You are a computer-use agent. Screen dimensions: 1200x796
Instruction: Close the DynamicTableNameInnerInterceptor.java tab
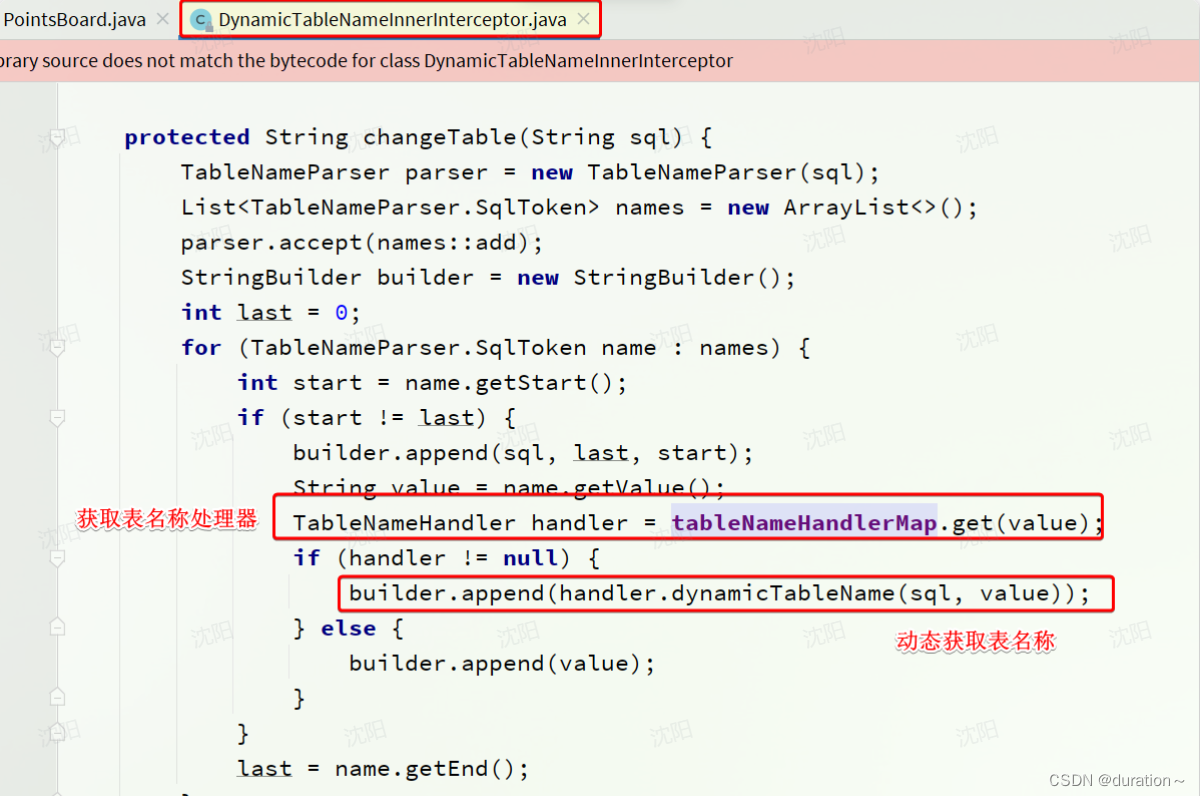pos(583,17)
